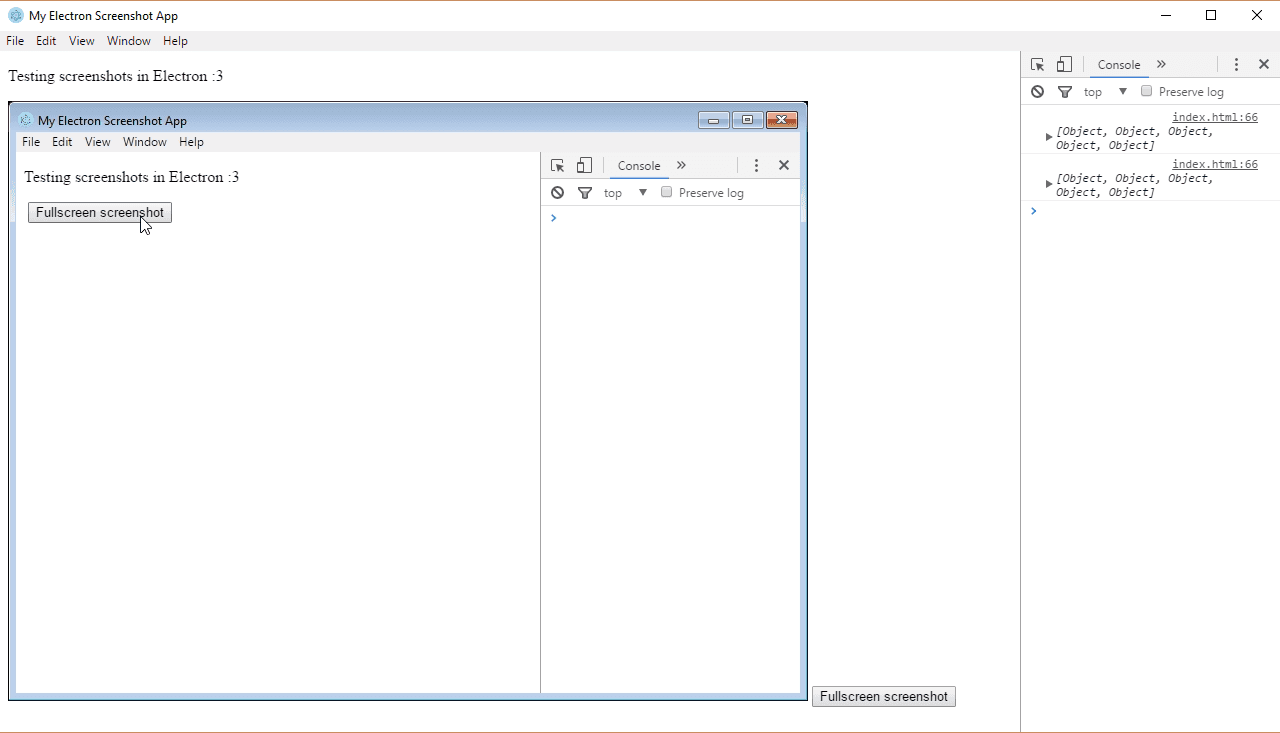
Task: Open the File menu in the outer window
Action: coord(15,41)
